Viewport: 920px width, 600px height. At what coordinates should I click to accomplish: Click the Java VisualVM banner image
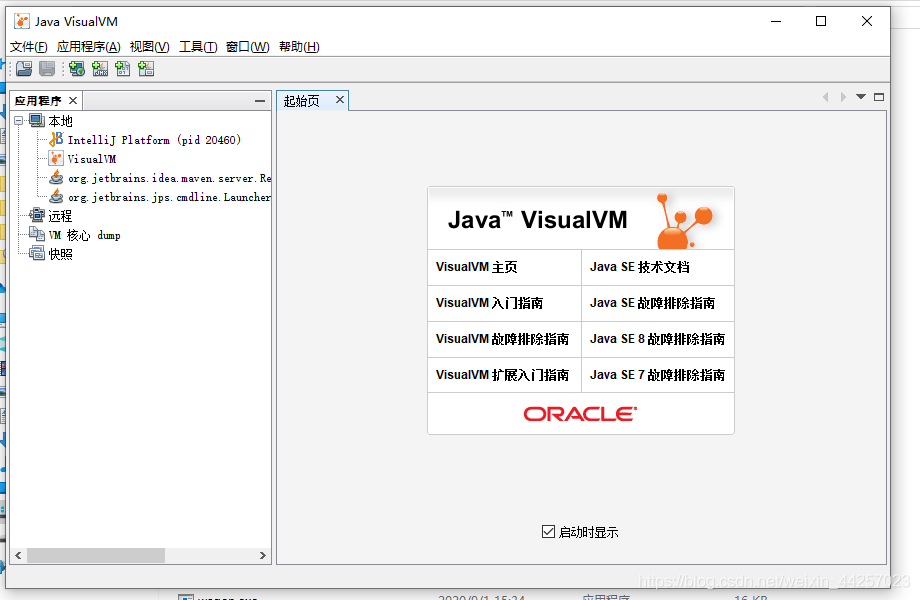click(581, 219)
